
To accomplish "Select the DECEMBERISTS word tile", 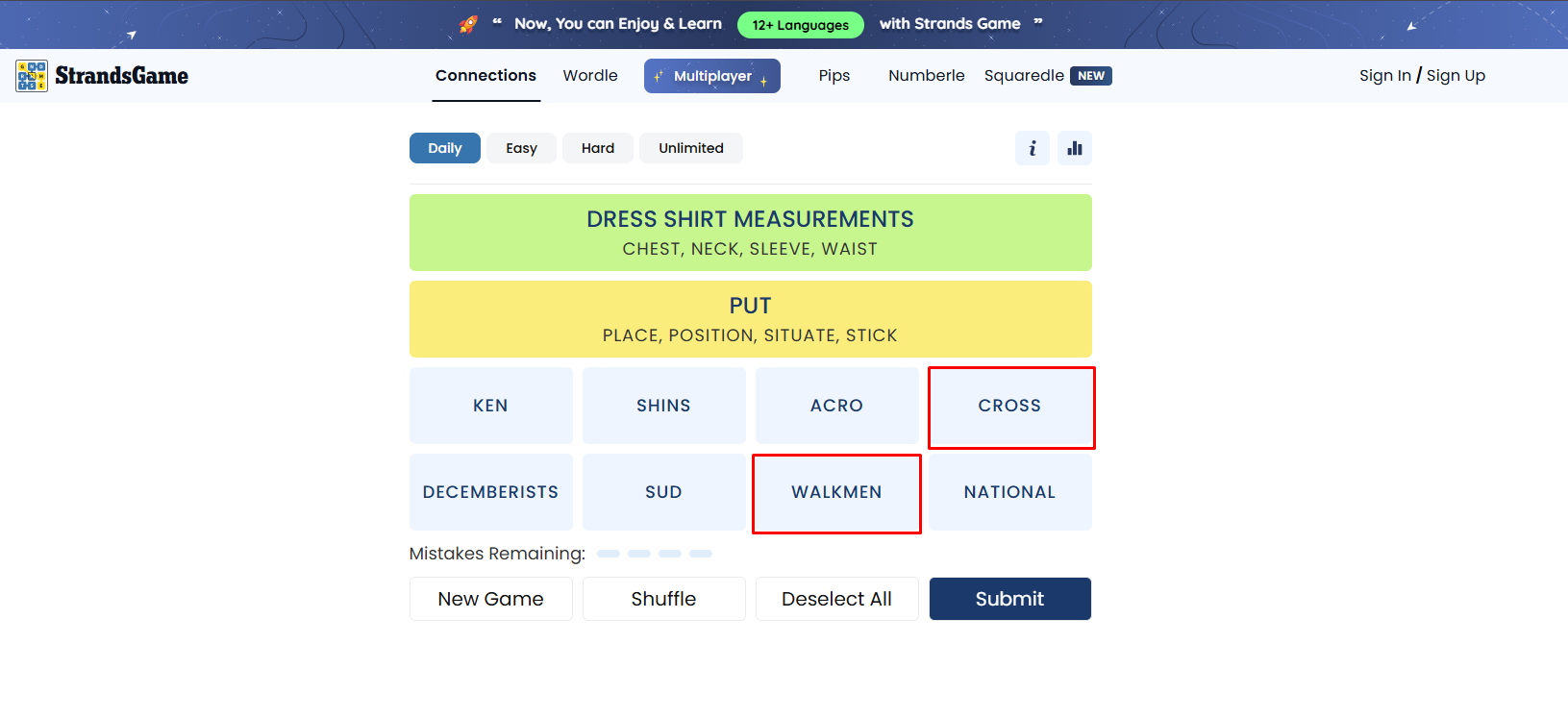I will 490,492.
